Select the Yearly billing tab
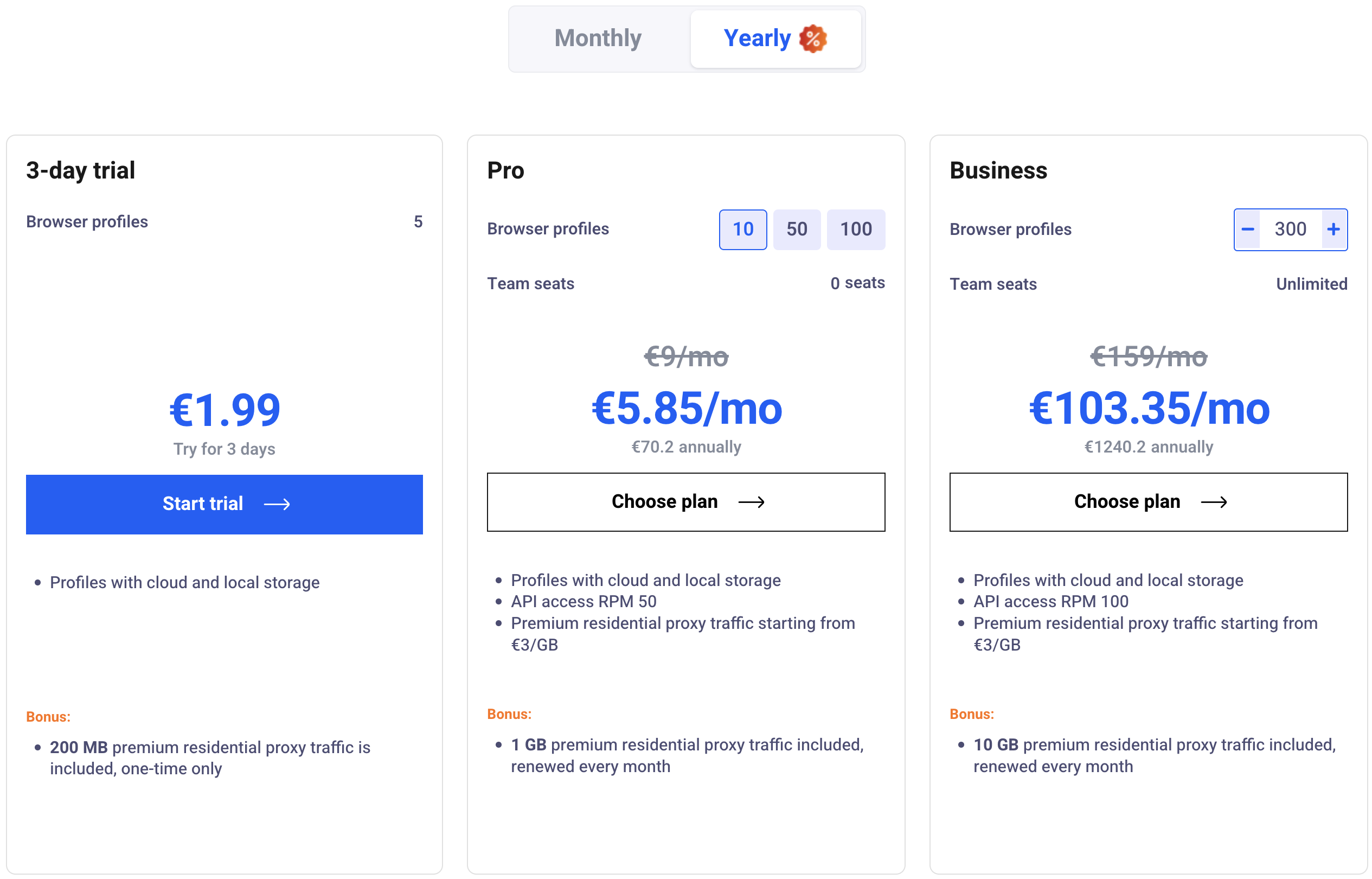This screenshot has height=879, width=1372. (x=756, y=38)
